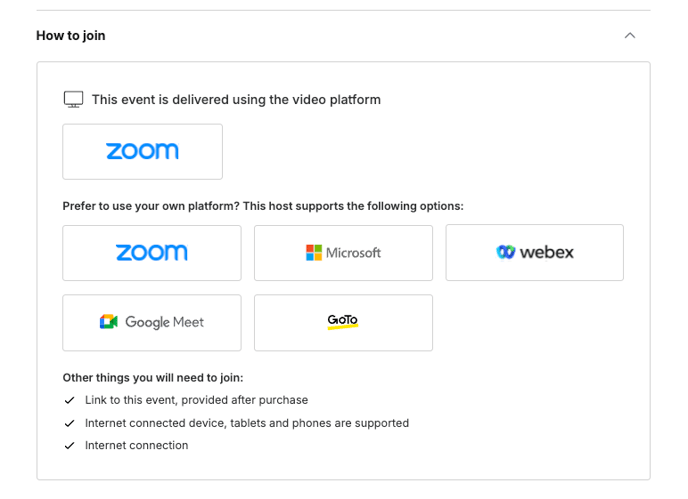Click 'Other things you will need to join' heading
Viewport: 688px width, 499px height.
tap(153, 378)
